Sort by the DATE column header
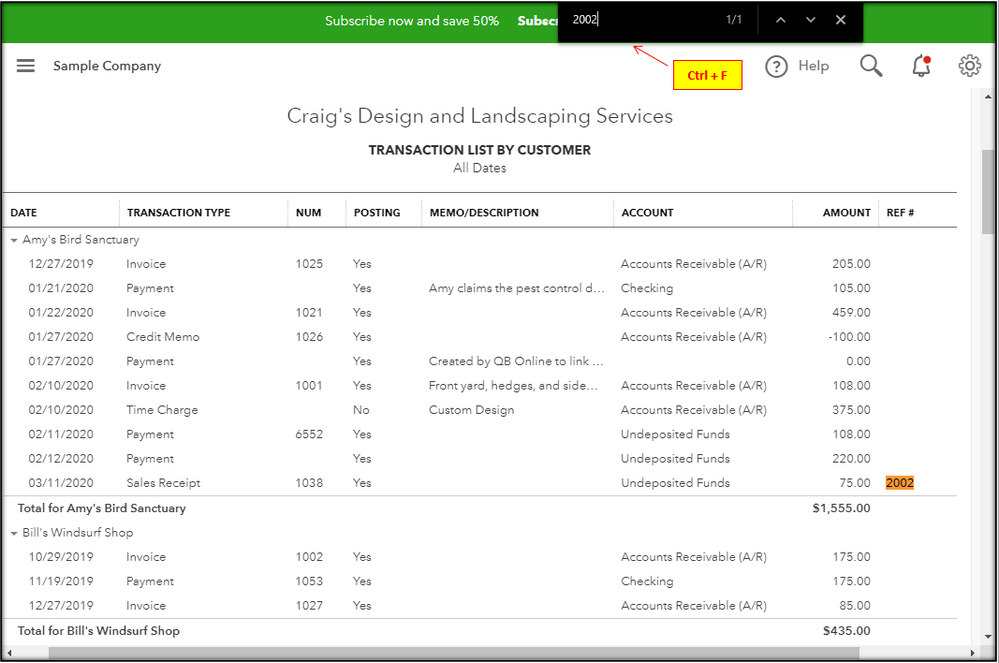Viewport: 999px width, 663px height. [24, 213]
